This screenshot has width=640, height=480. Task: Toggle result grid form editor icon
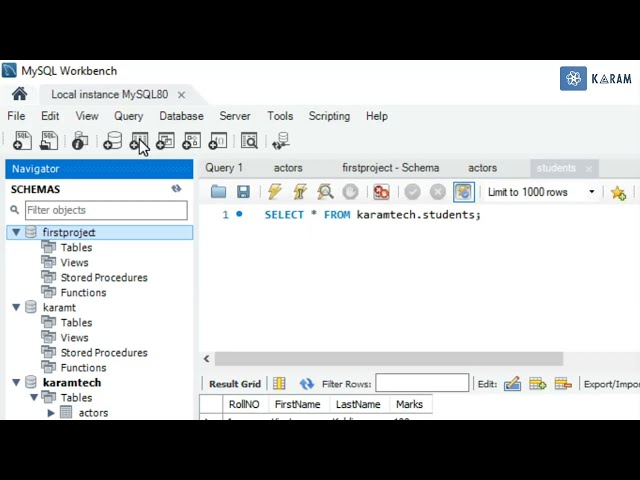[279, 384]
